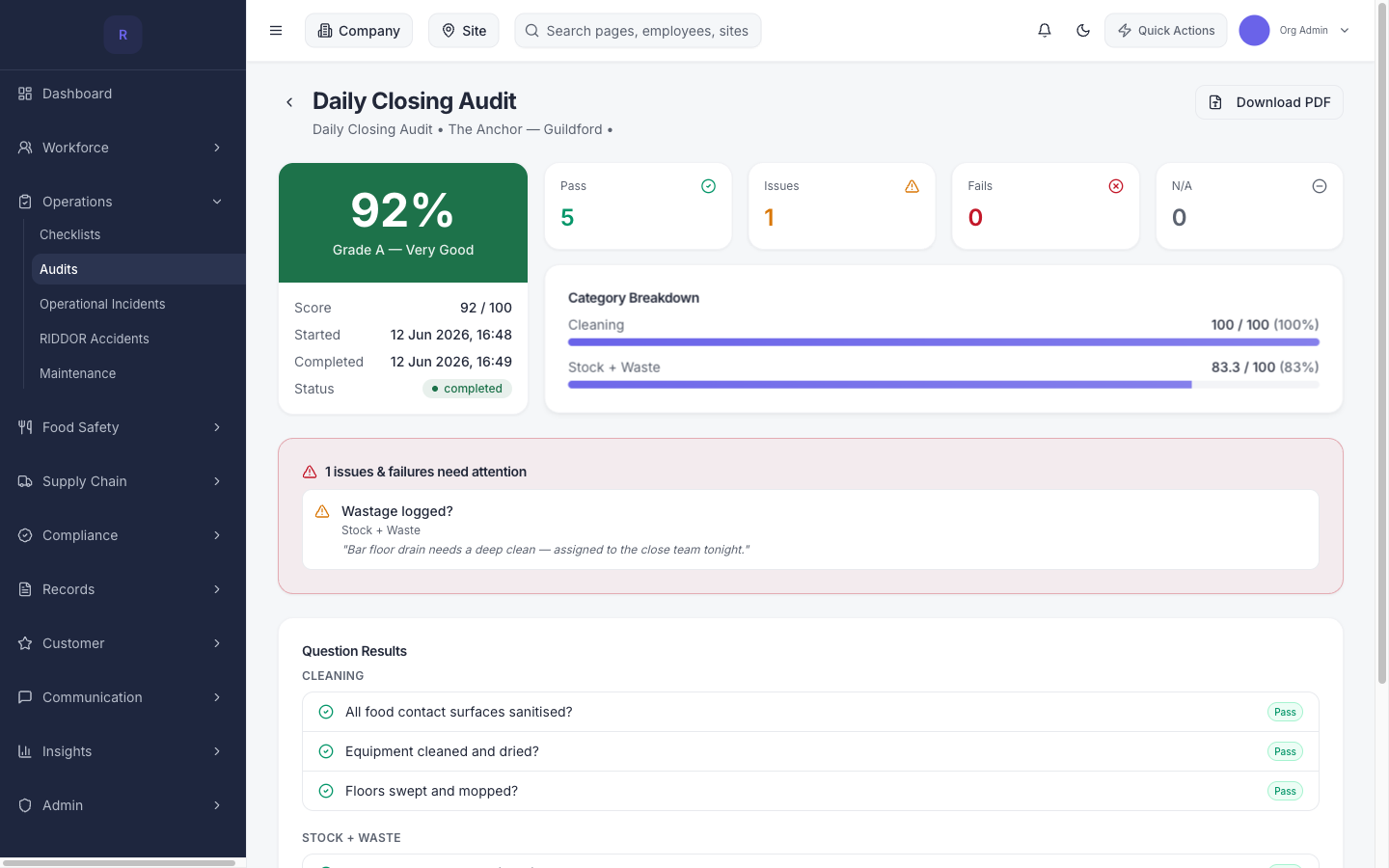Image resolution: width=1389 pixels, height=868 pixels.
Task: Click the Site selector button
Action: click(464, 31)
